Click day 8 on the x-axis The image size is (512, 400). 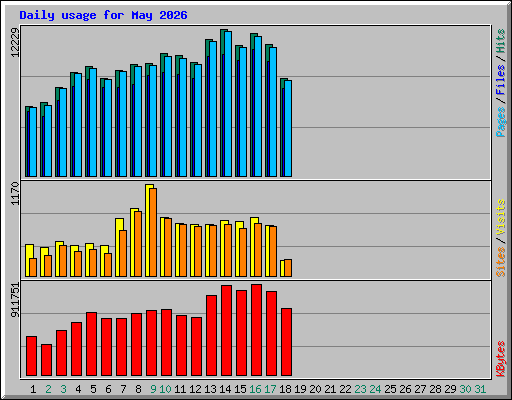[138, 389]
